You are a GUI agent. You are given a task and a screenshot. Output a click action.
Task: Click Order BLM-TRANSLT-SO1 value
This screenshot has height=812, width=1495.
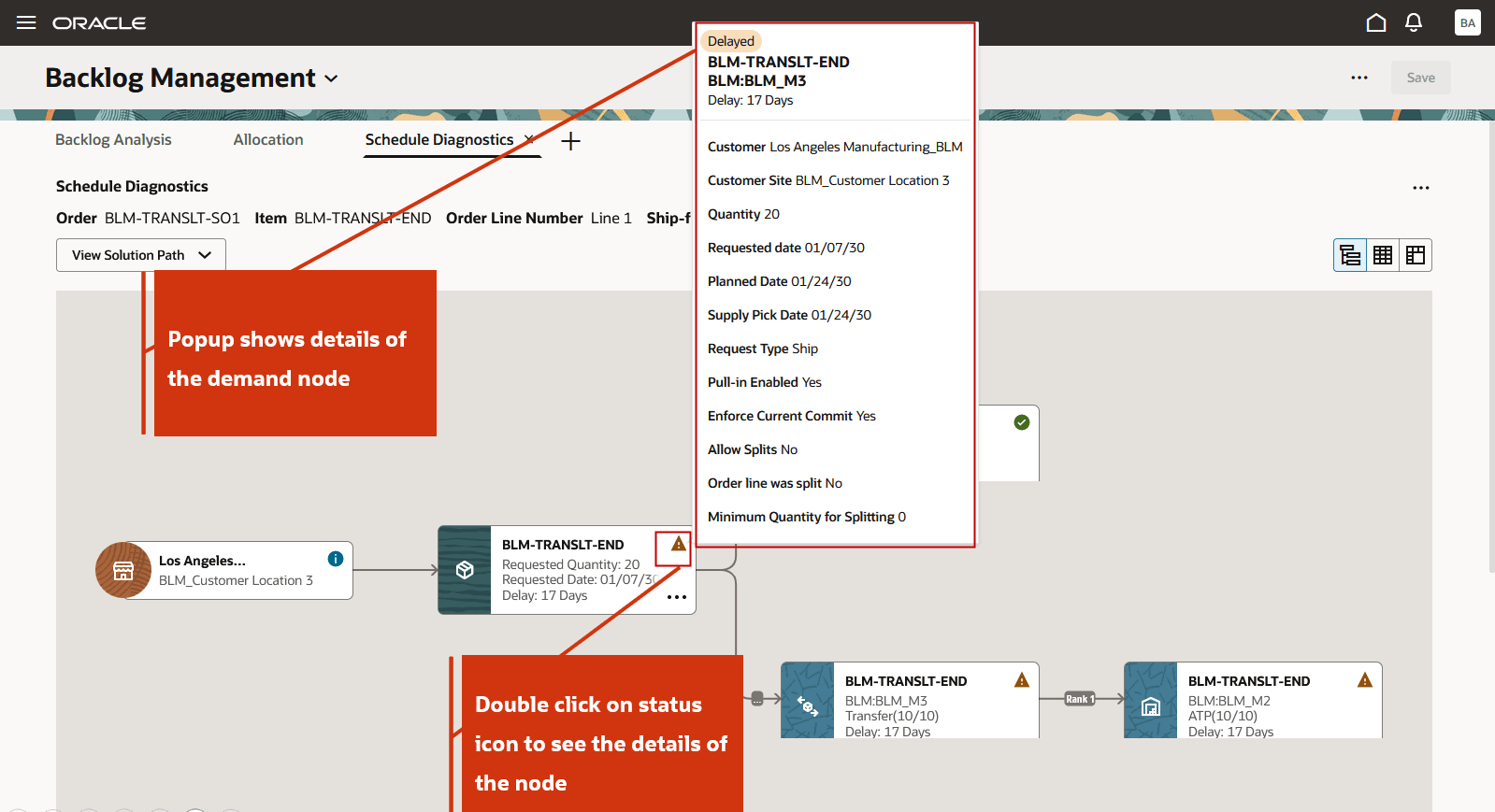(x=172, y=218)
